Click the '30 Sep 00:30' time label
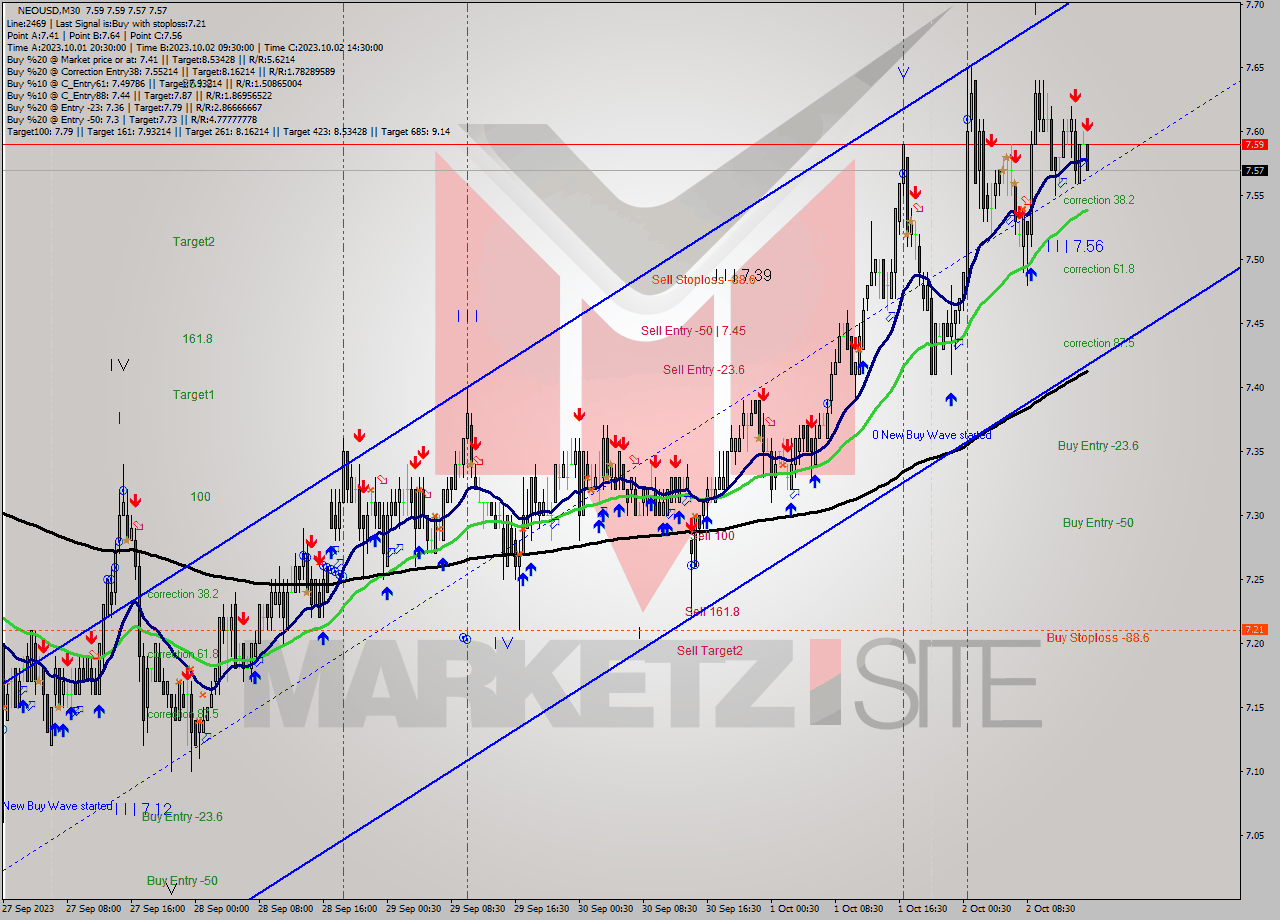 [x=605, y=909]
